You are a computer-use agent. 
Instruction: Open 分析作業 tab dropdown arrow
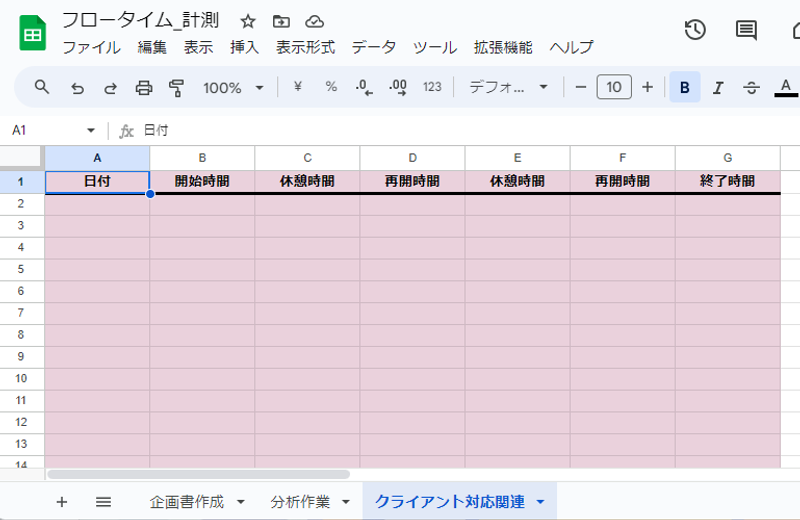[346, 502]
